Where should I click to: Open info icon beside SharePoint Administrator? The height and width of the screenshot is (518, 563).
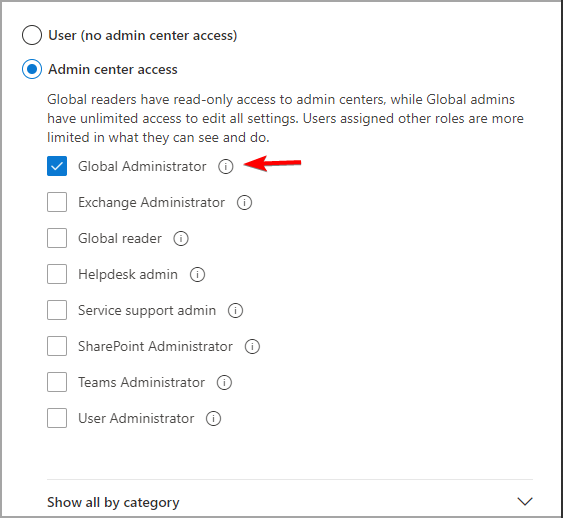point(252,346)
